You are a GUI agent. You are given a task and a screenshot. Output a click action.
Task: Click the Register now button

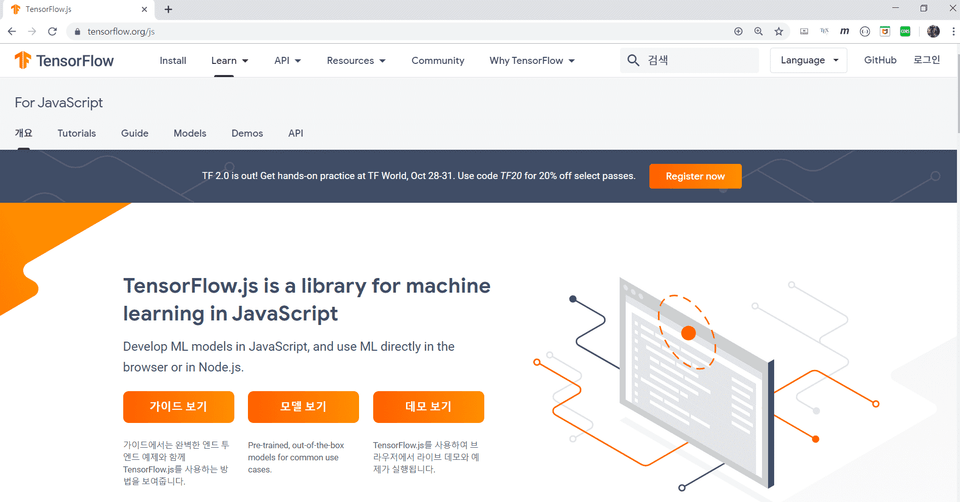(696, 176)
